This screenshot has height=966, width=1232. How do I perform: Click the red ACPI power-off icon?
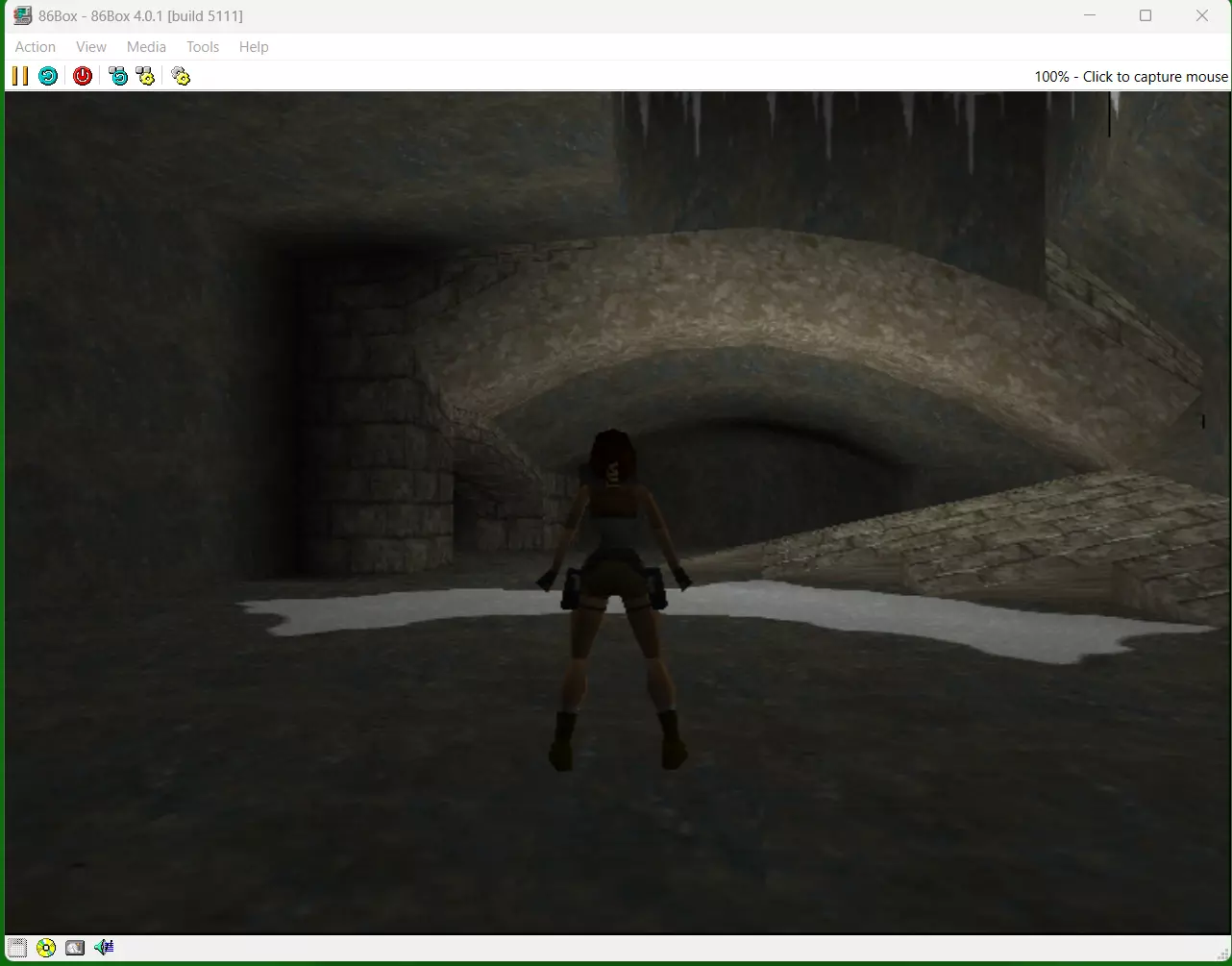[83, 76]
